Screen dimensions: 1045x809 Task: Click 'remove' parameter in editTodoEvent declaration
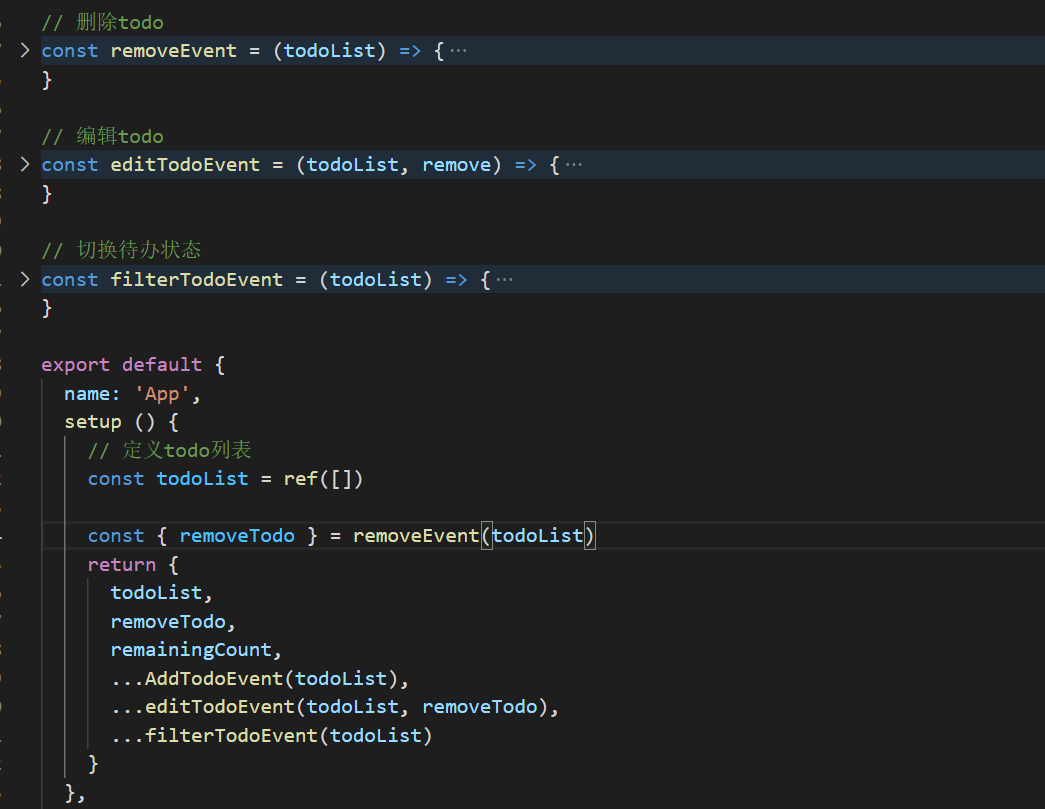[457, 165]
